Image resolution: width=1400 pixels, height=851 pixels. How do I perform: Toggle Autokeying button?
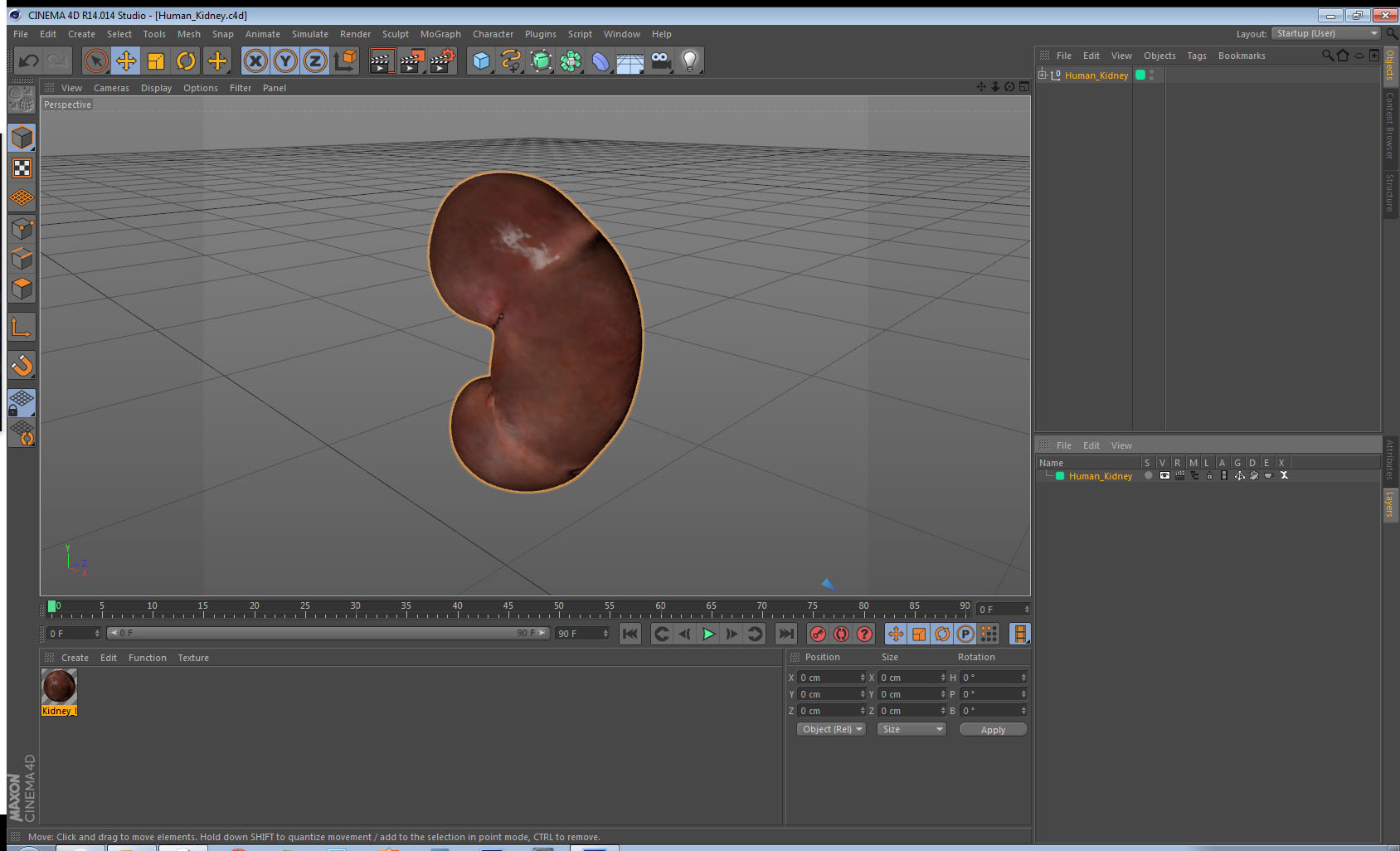841,634
